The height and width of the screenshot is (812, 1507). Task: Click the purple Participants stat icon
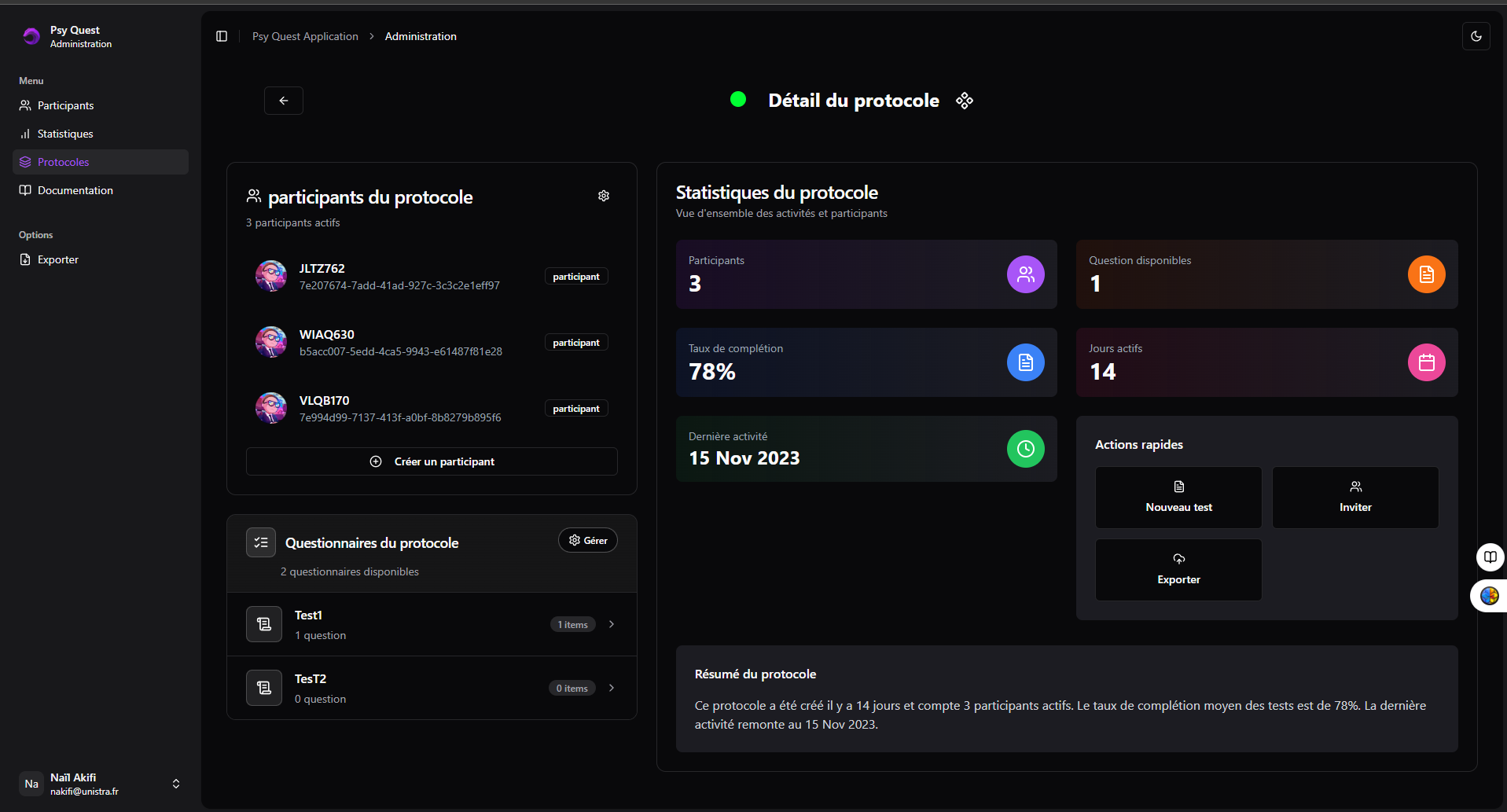click(x=1025, y=274)
